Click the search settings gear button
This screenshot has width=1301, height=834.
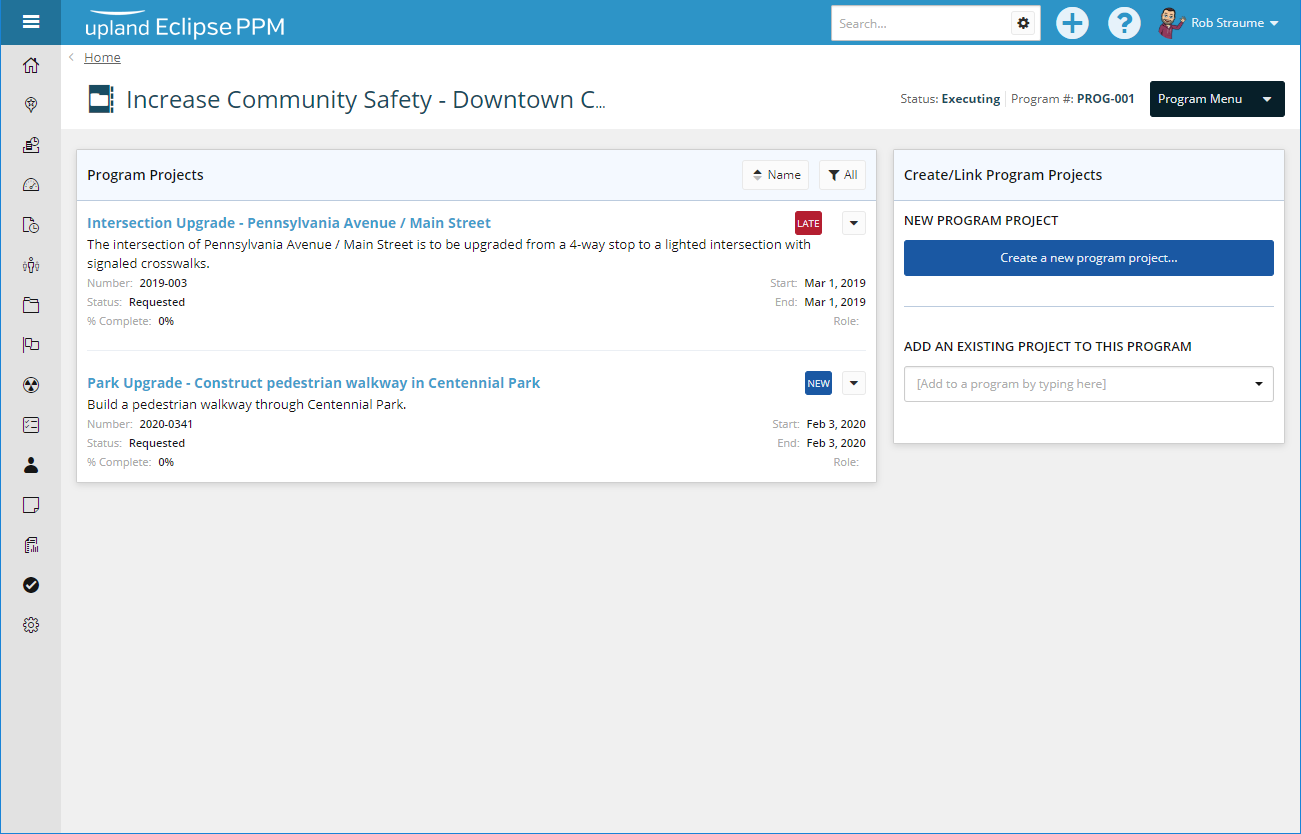(x=1022, y=23)
